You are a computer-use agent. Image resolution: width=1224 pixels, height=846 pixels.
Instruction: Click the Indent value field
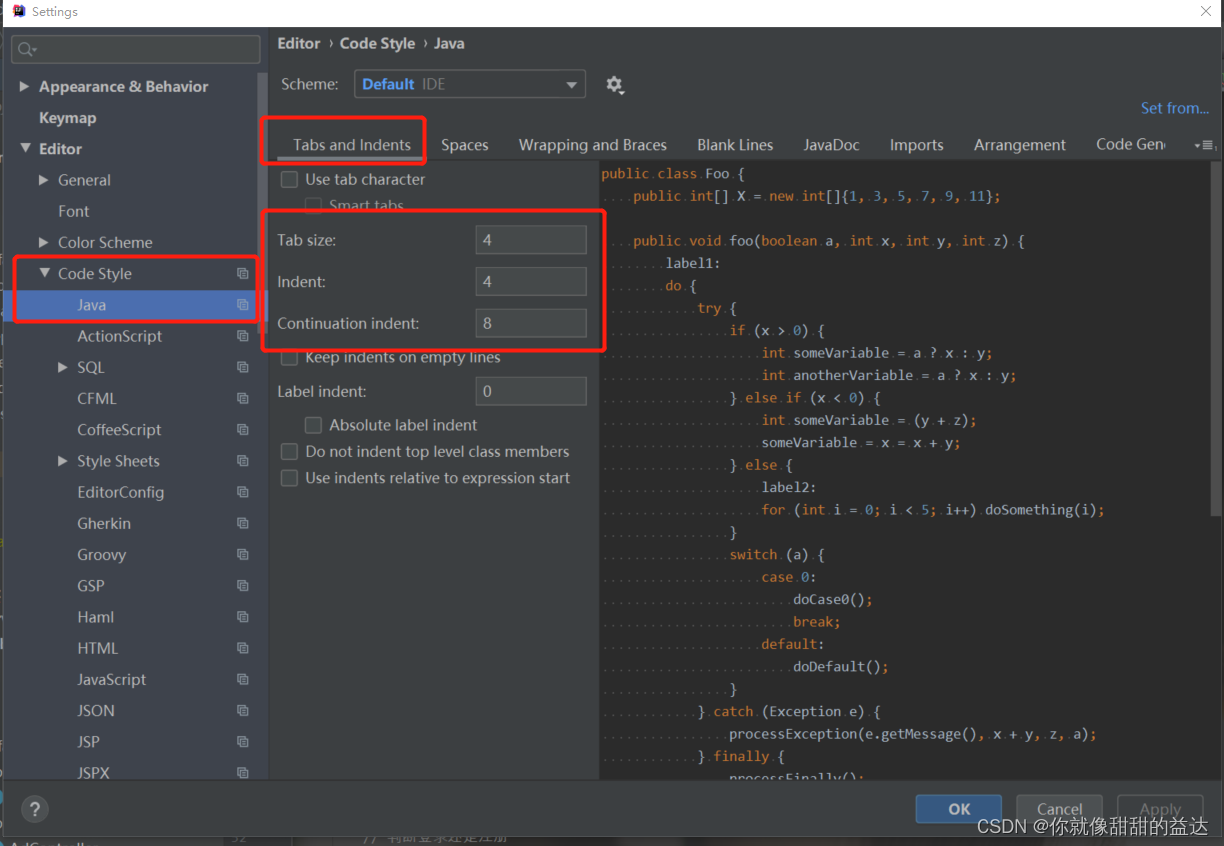tap(531, 282)
